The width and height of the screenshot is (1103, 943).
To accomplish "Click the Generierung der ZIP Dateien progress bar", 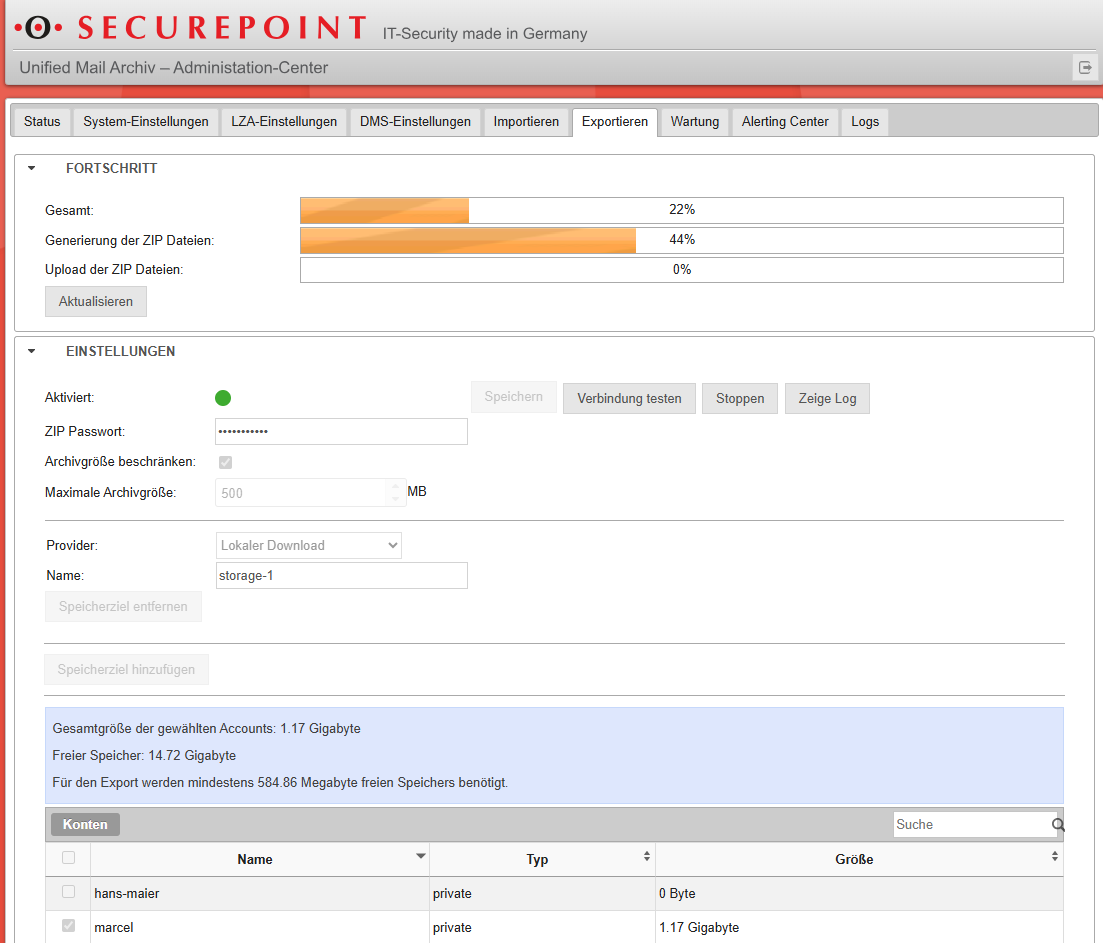I will coord(682,240).
